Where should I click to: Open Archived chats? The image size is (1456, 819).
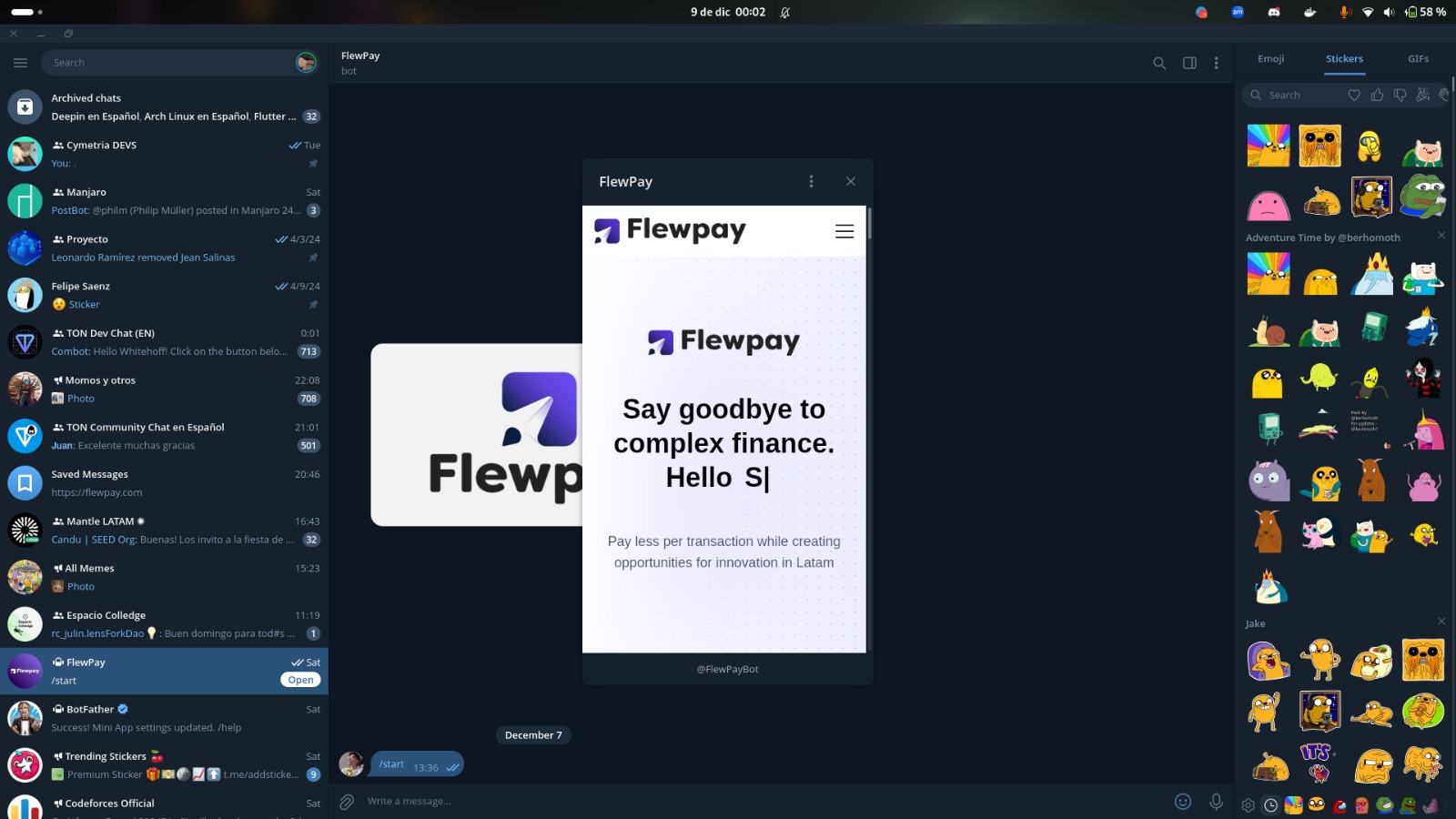click(x=164, y=107)
